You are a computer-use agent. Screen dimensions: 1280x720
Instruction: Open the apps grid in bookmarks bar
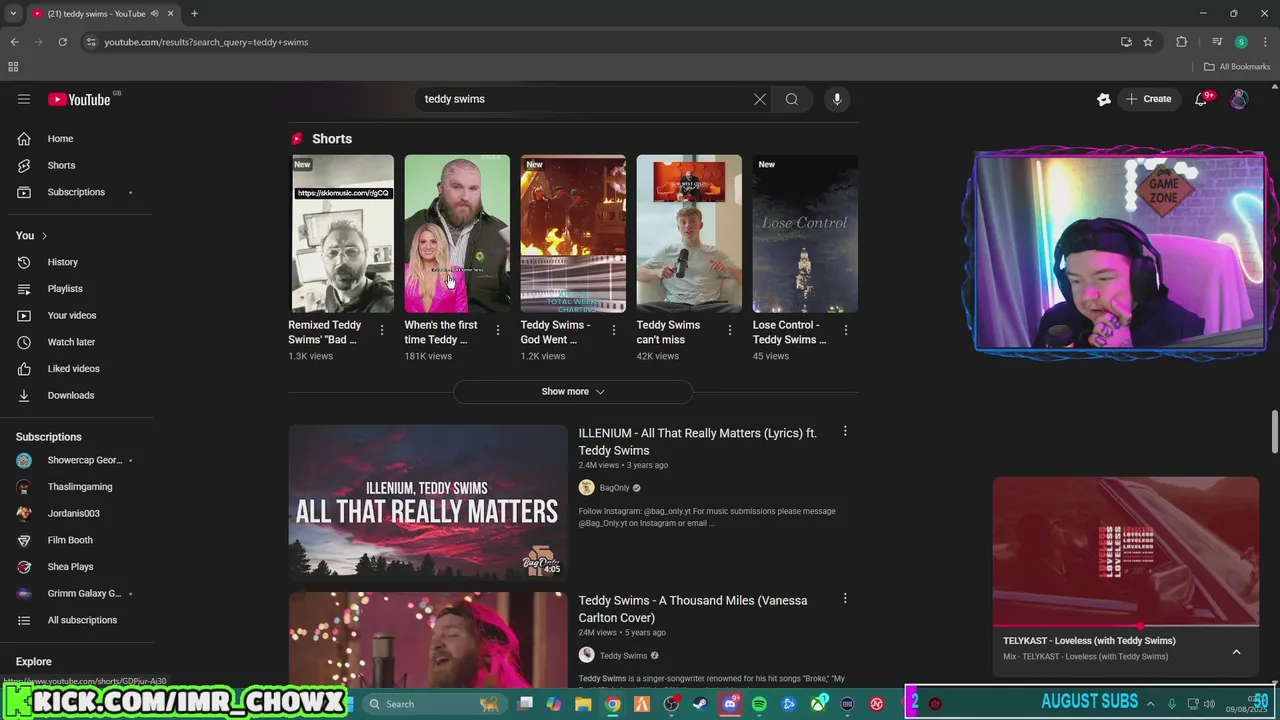tap(13, 67)
